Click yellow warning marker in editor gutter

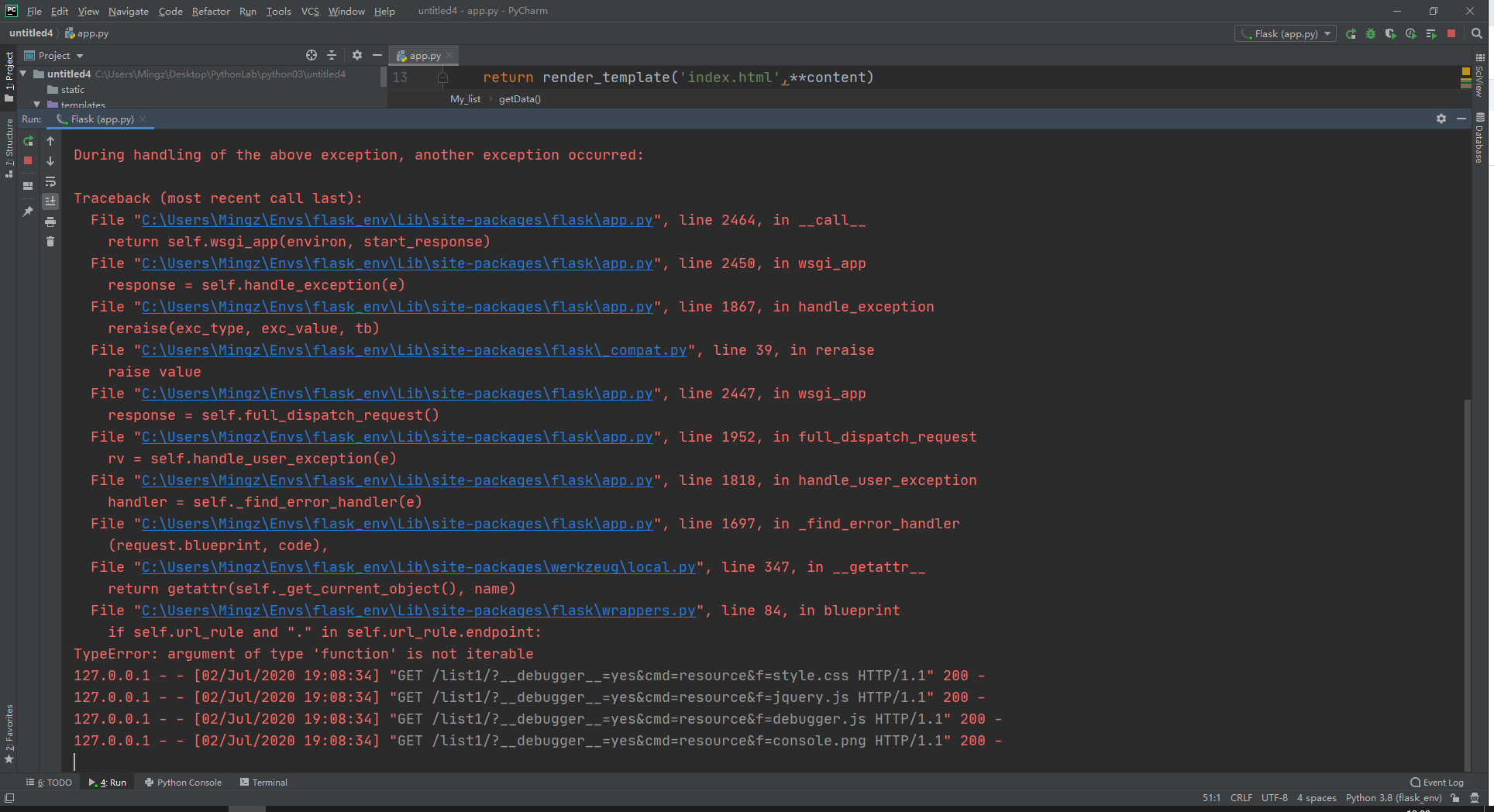(x=1466, y=71)
